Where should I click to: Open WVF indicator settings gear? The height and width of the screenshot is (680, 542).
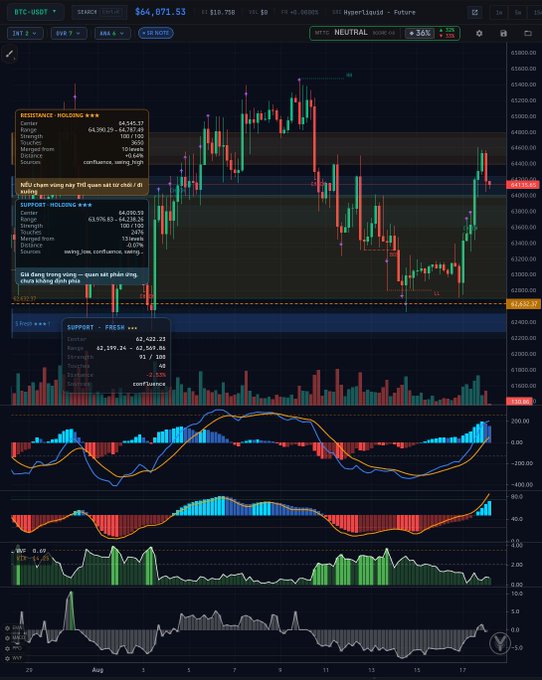[x=7, y=658]
